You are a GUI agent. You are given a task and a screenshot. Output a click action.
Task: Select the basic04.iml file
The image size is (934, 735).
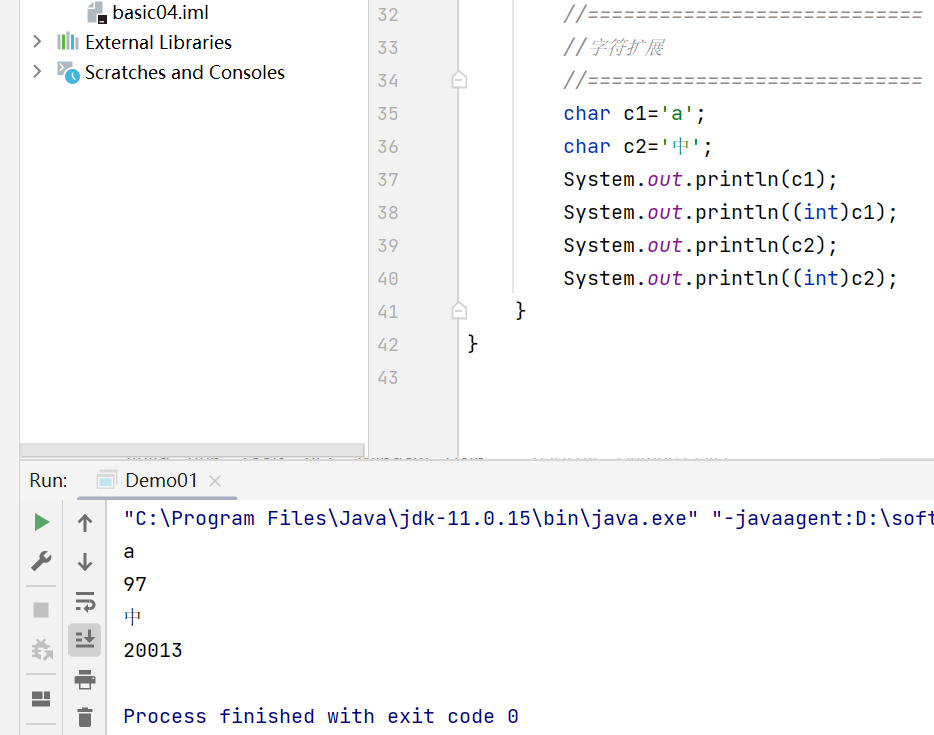(148, 12)
